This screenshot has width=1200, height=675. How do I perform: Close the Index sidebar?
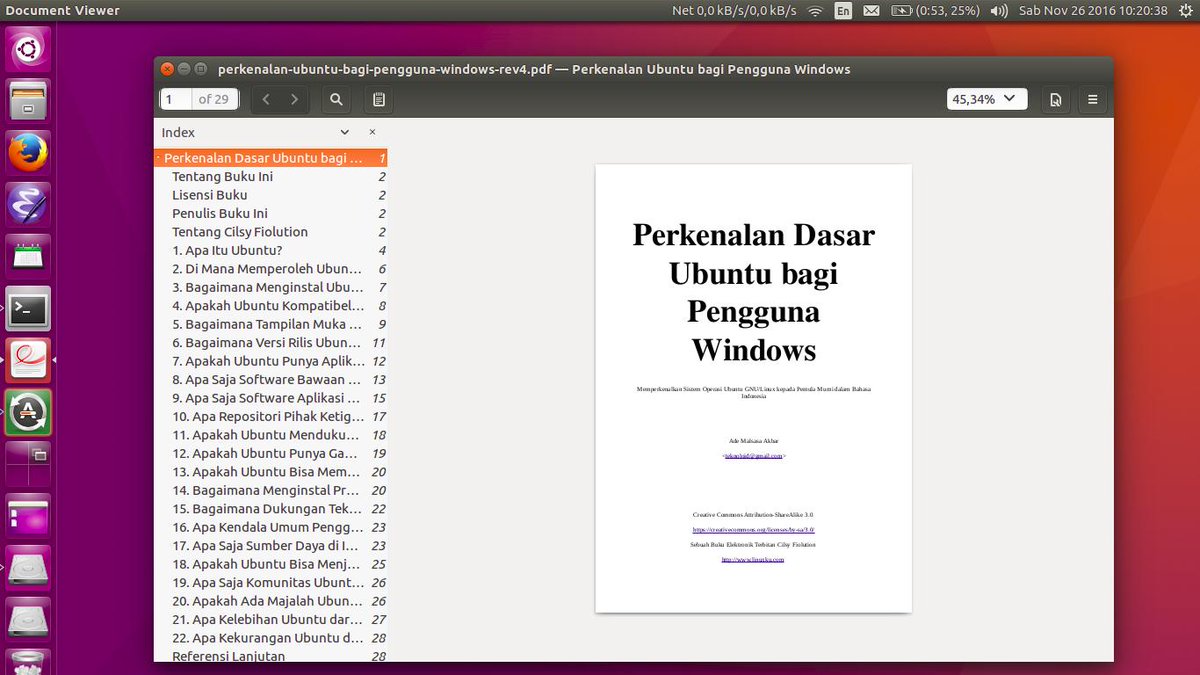(x=372, y=132)
